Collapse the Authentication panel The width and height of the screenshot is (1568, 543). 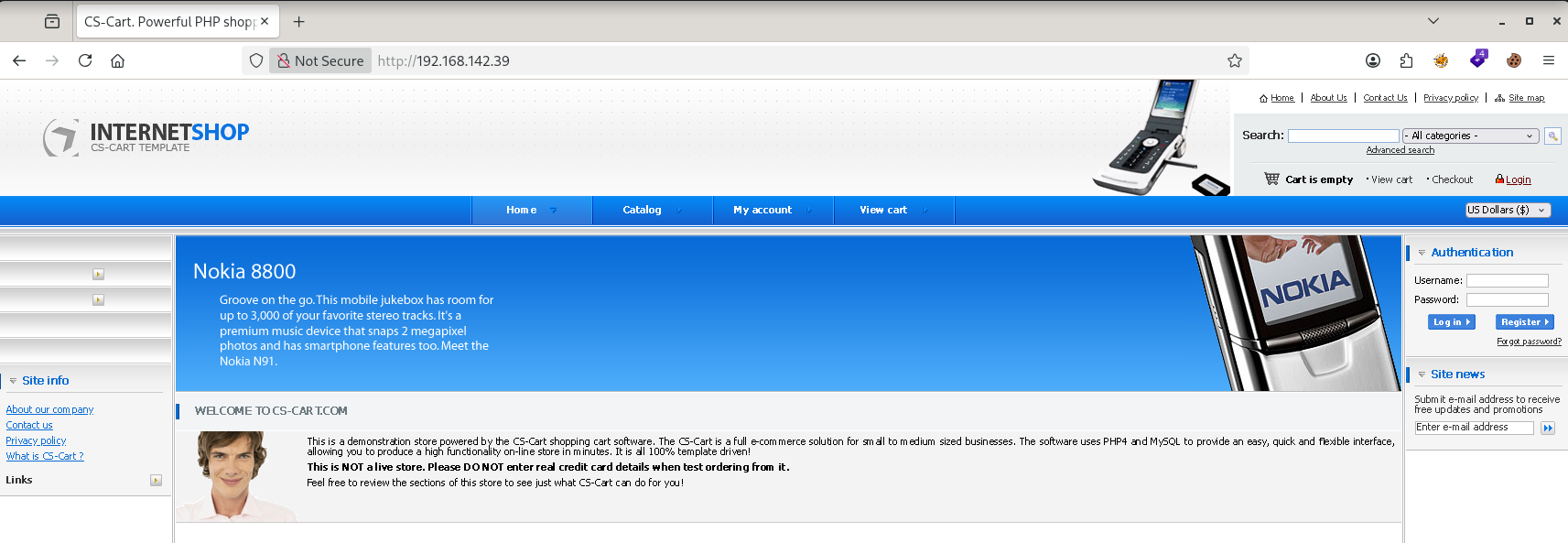coord(1422,253)
